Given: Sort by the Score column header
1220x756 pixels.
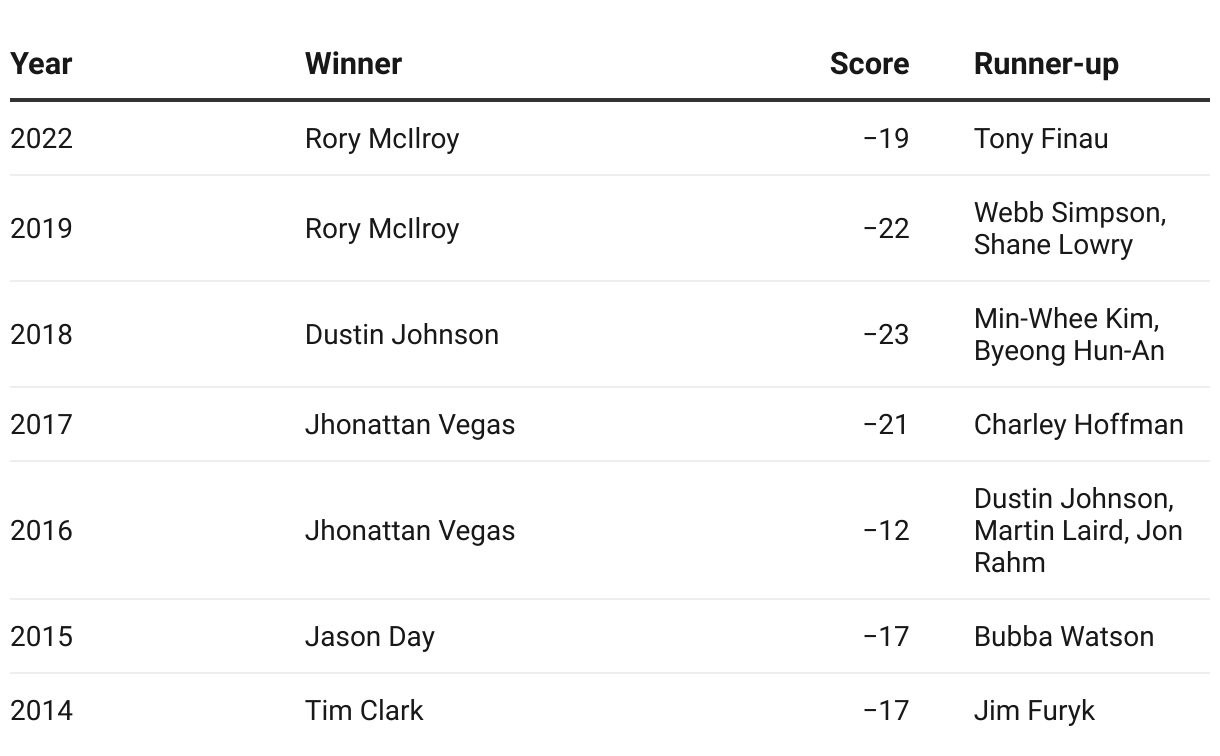Looking at the screenshot, I should [x=869, y=64].
